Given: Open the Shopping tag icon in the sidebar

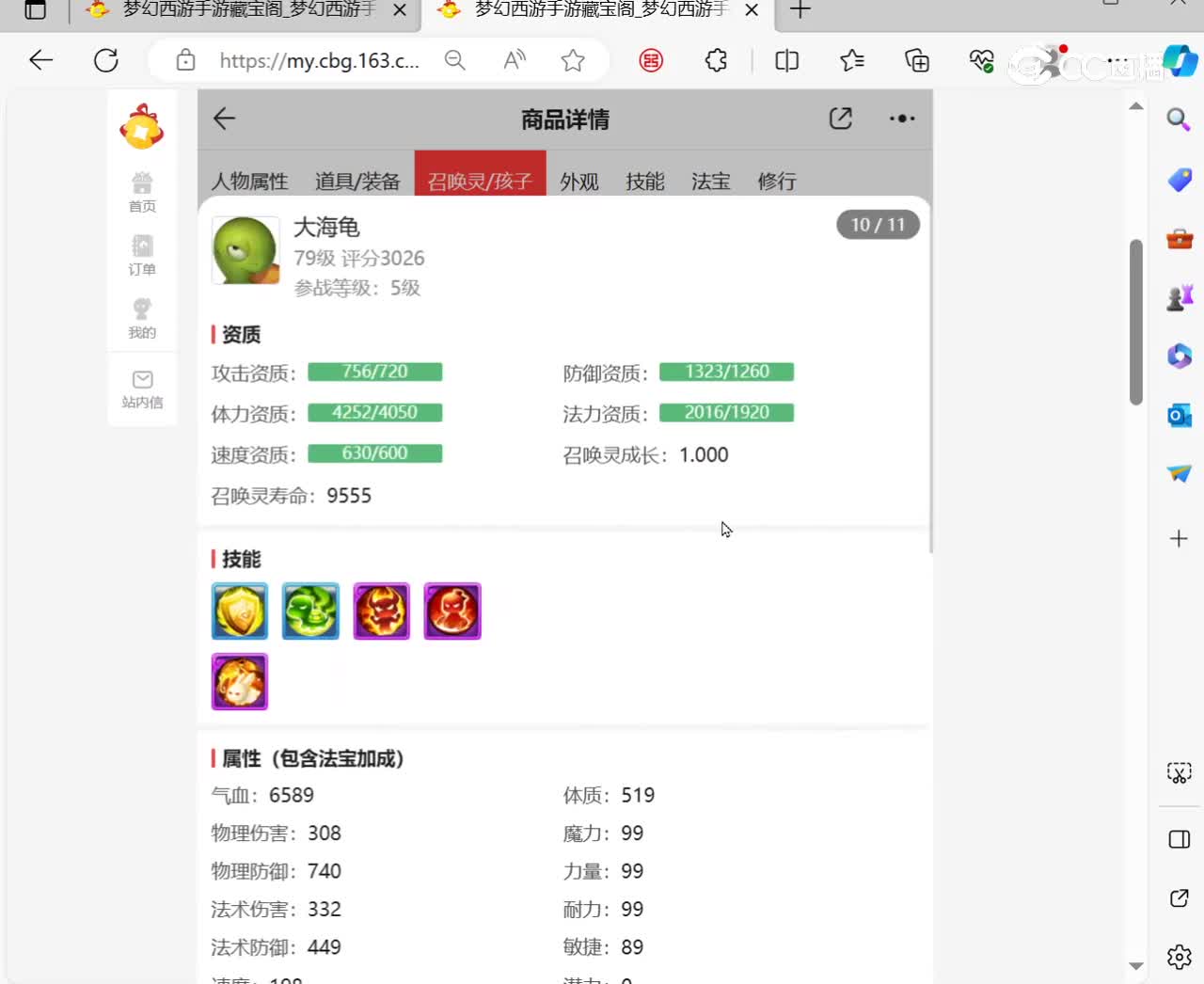Looking at the screenshot, I should 1180,180.
